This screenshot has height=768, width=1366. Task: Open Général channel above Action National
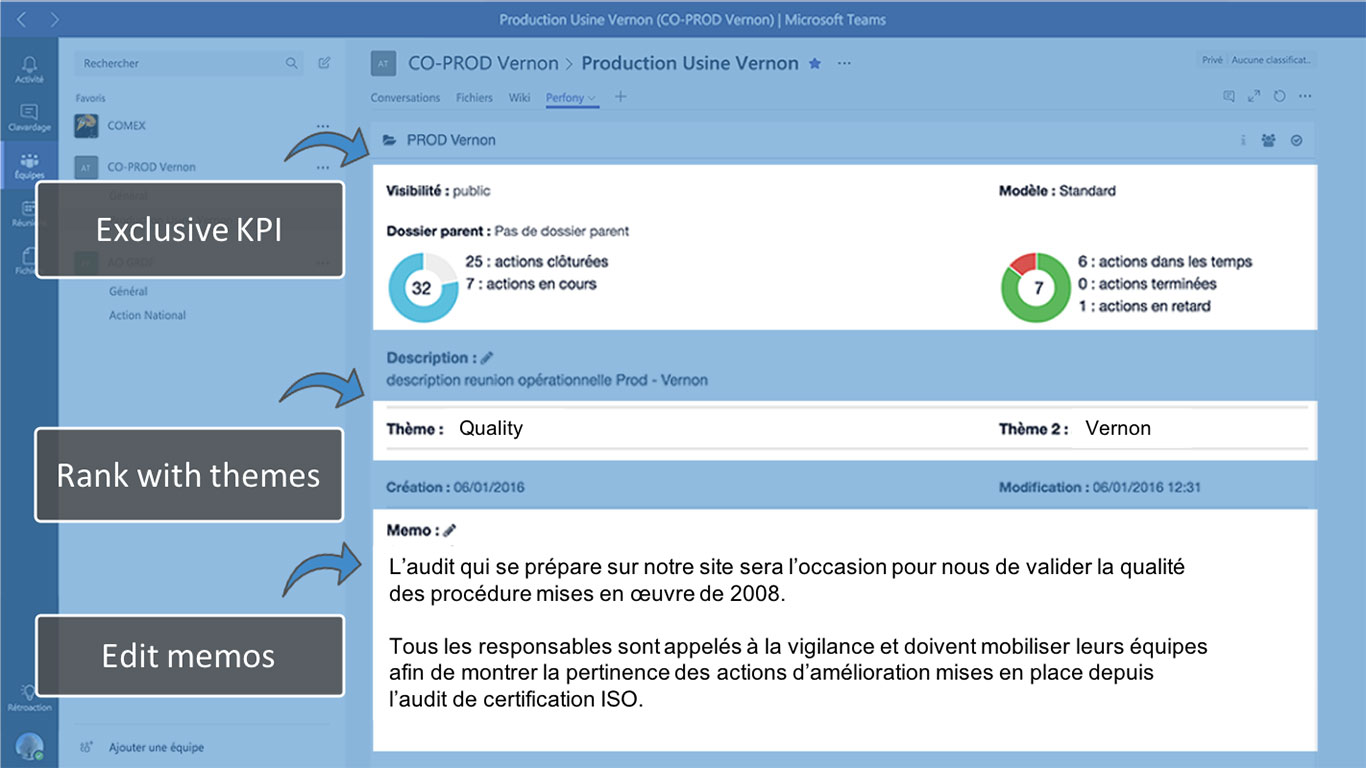click(128, 291)
